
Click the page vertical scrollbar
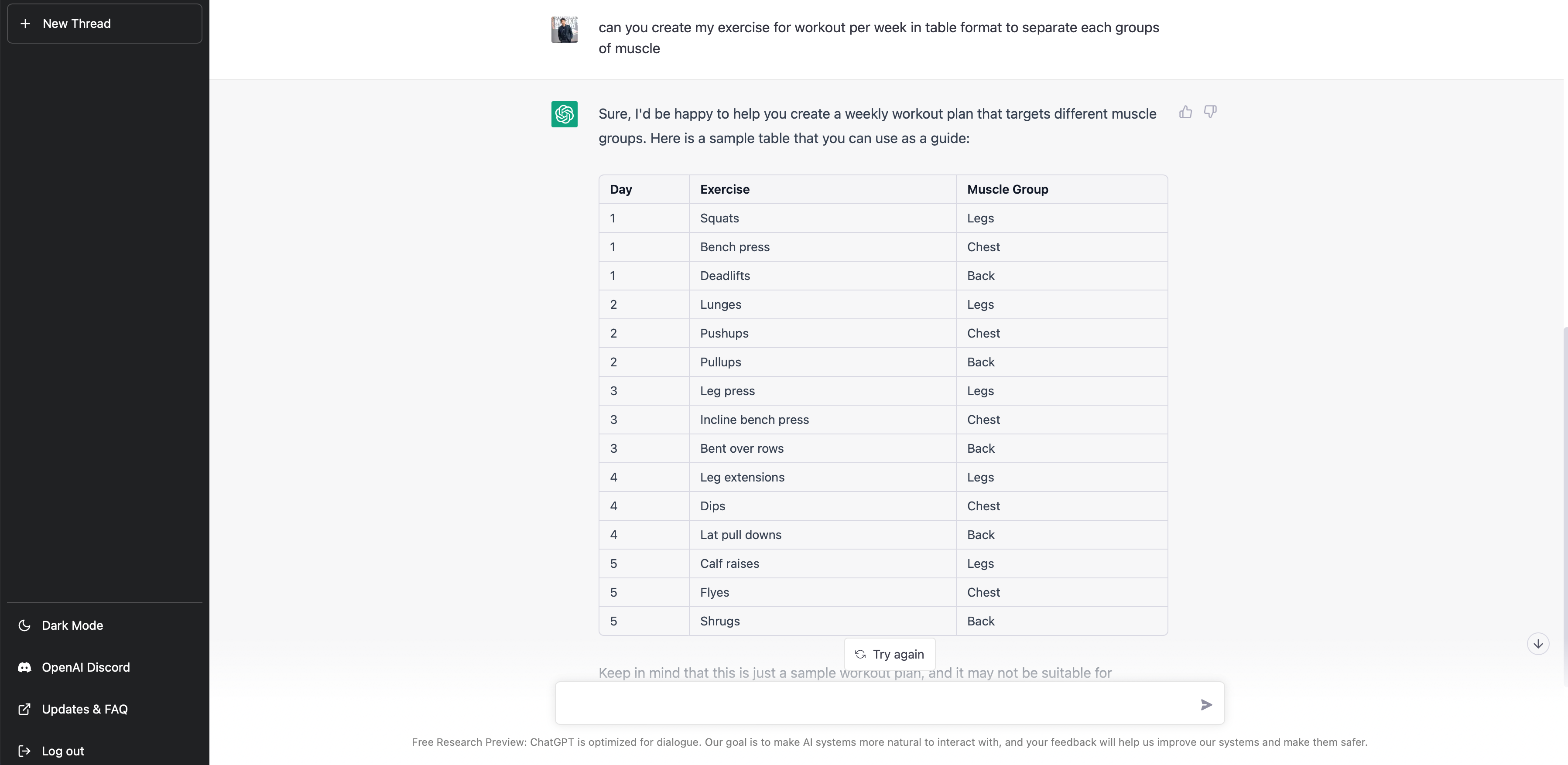[1565, 505]
